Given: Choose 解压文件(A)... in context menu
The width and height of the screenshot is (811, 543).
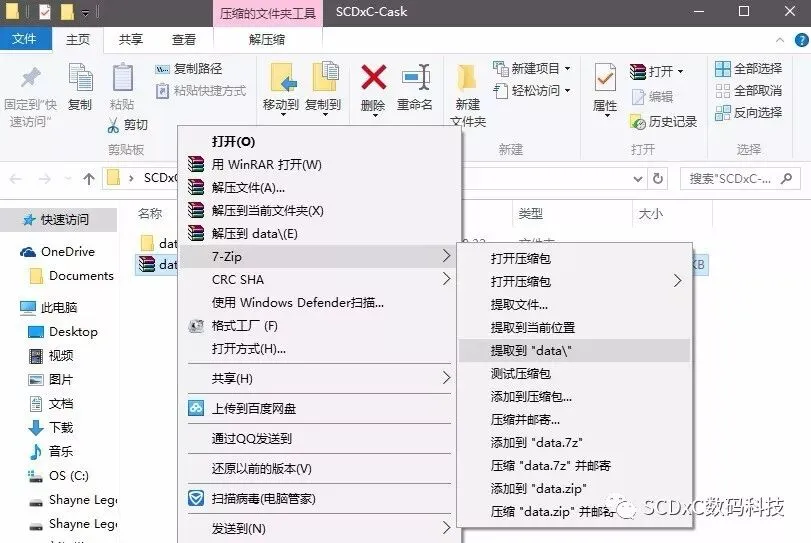Looking at the screenshot, I should pos(319,188).
